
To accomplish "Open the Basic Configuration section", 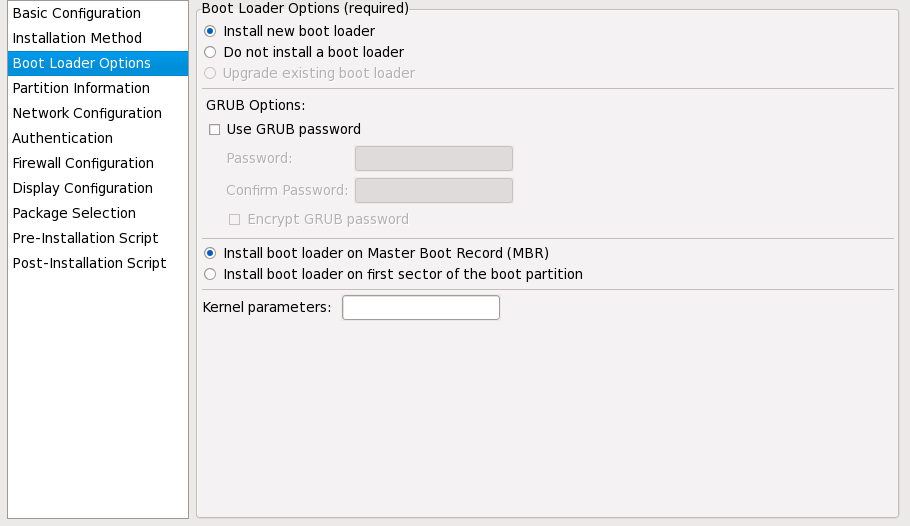I will tap(76, 13).
